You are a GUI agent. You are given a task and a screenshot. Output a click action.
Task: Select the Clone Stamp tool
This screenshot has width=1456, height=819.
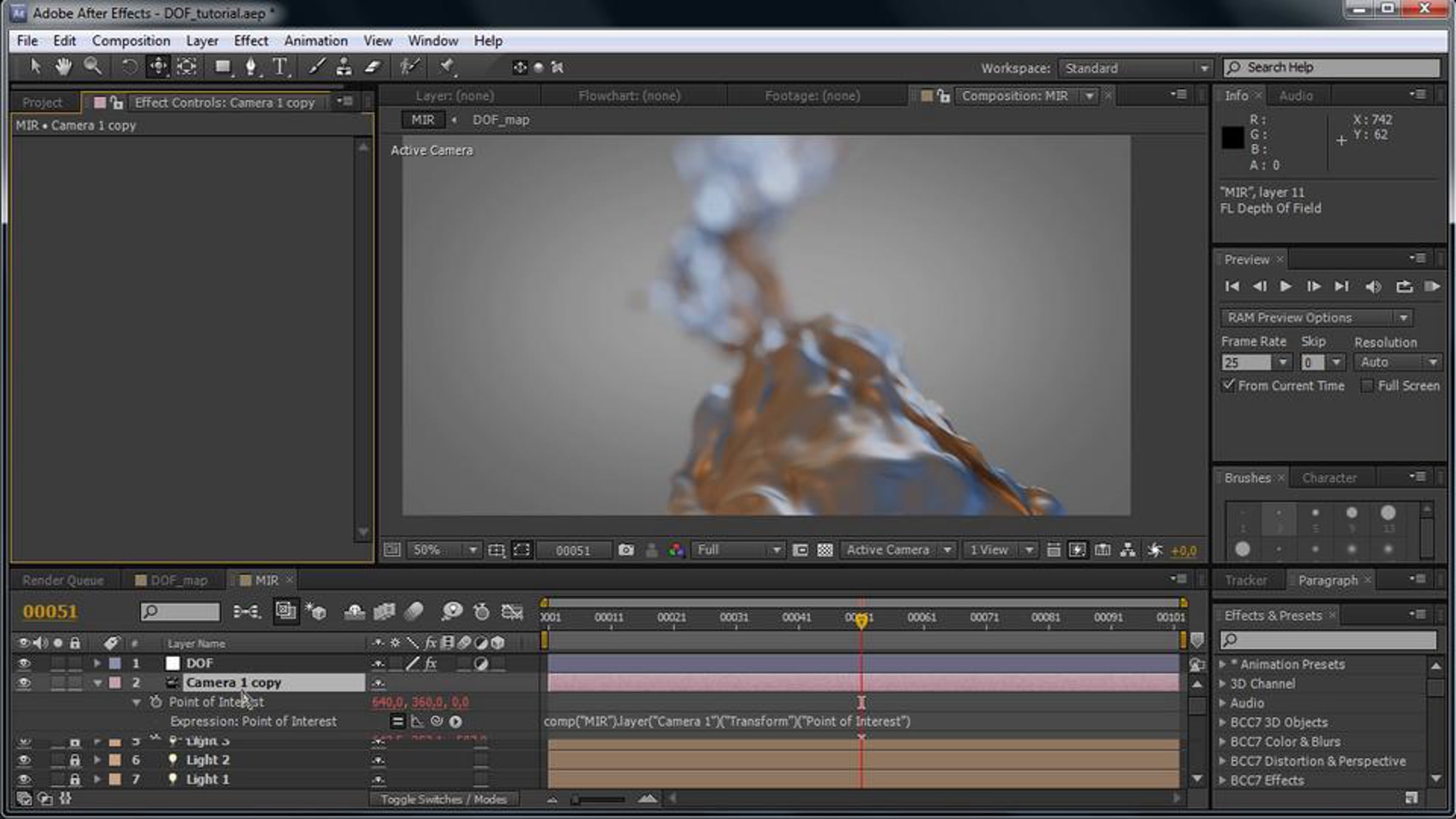click(x=344, y=67)
